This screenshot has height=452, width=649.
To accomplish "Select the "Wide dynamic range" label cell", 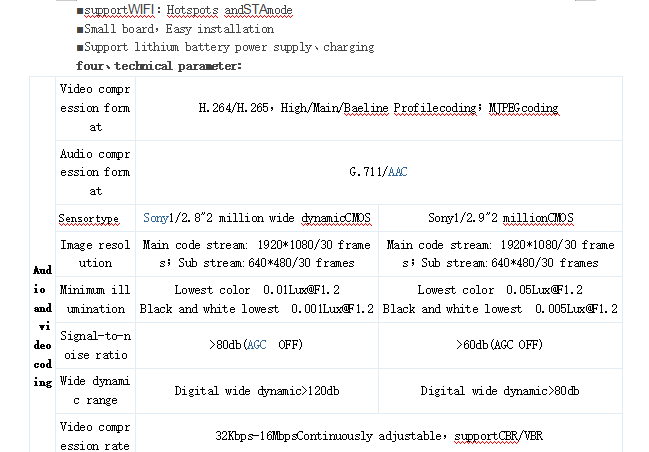I will click(x=95, y=390).
